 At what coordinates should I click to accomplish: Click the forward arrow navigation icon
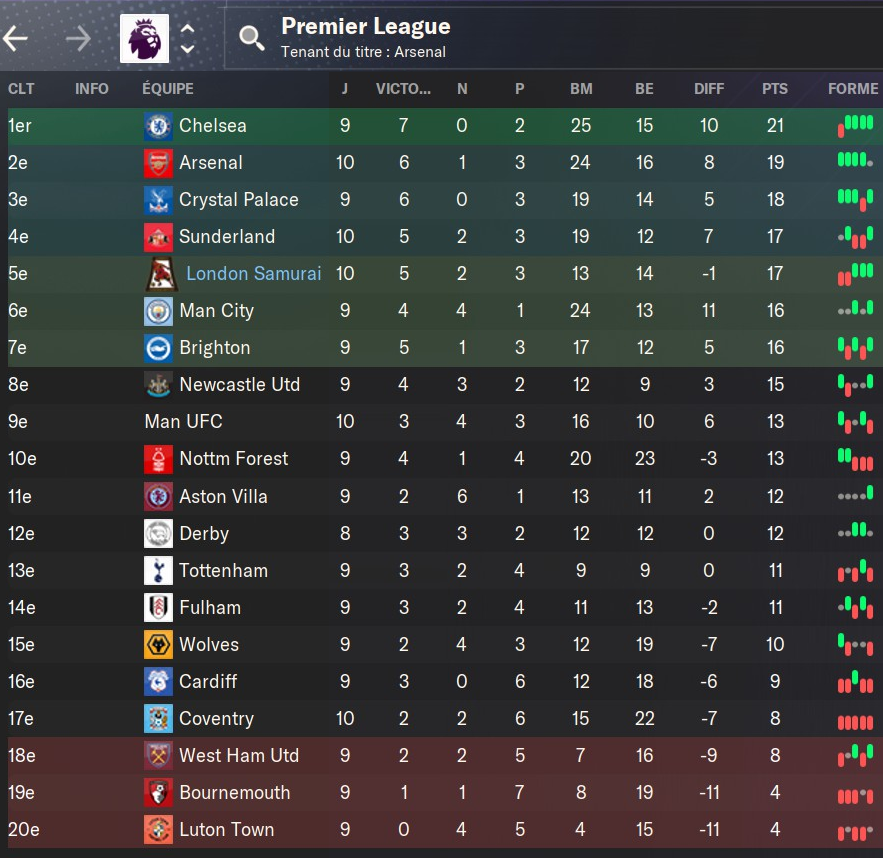pyautogui.click(x=78, y=38)
